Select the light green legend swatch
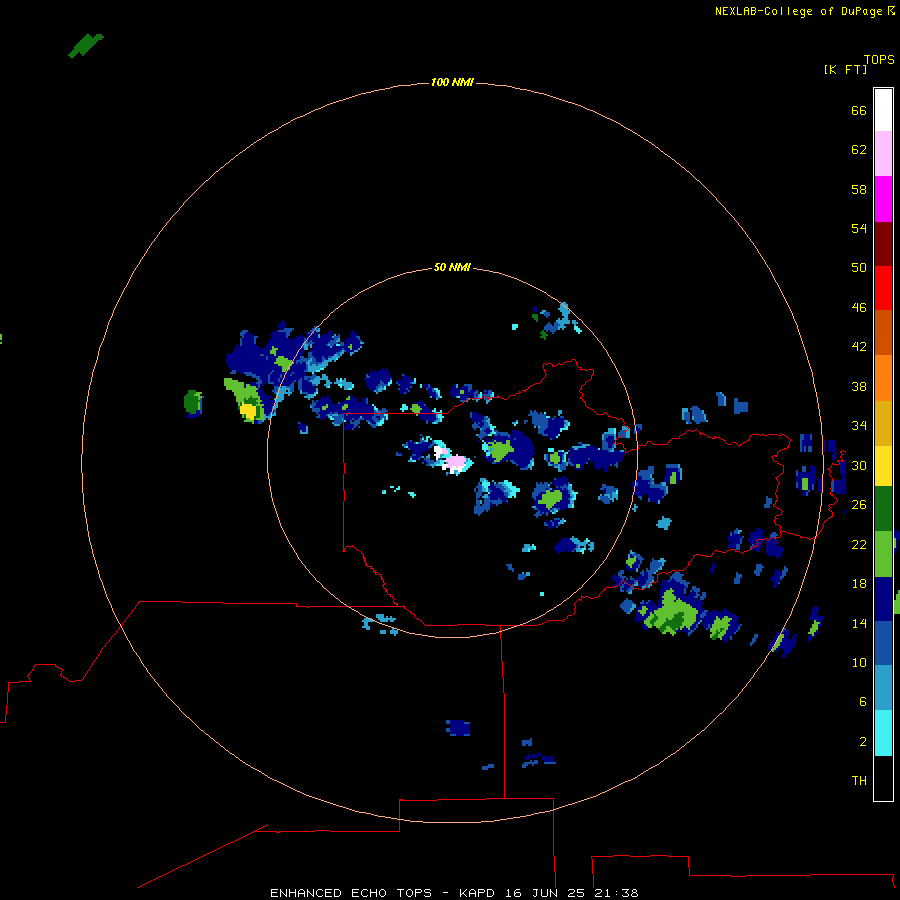The image size is (900, 900). tap(883, 554)
